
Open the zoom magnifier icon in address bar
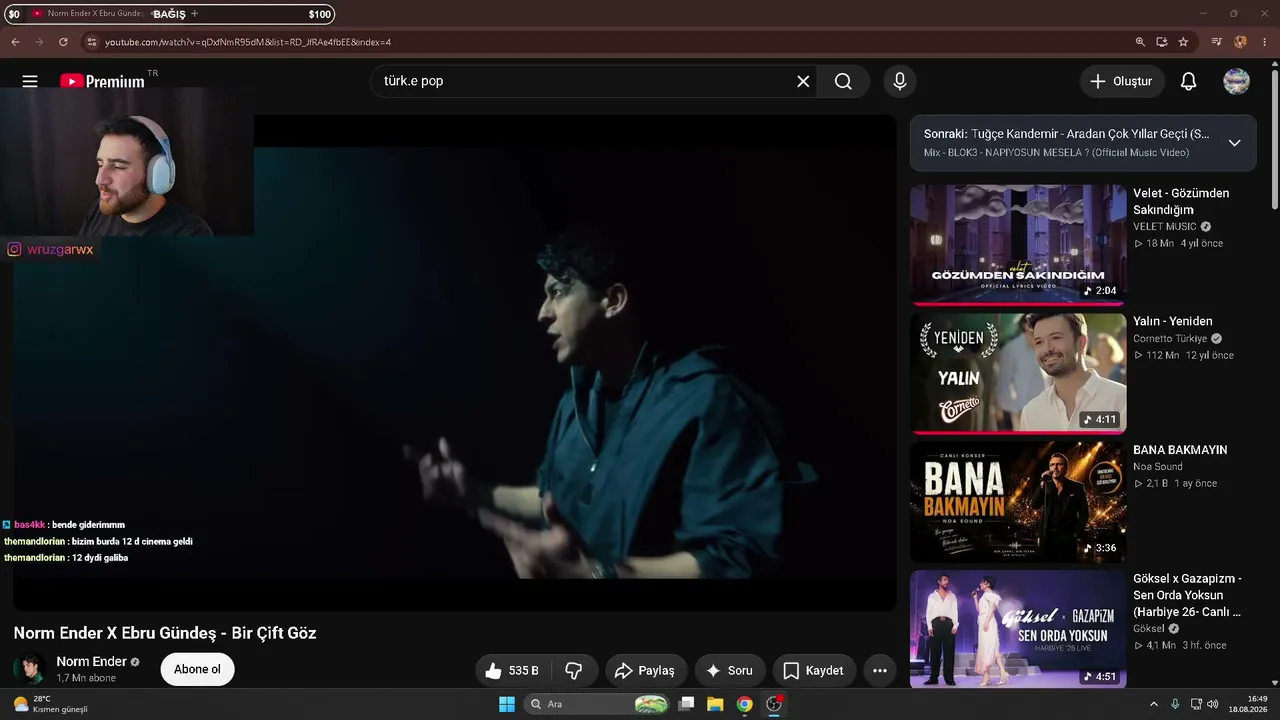[1140, 42]
